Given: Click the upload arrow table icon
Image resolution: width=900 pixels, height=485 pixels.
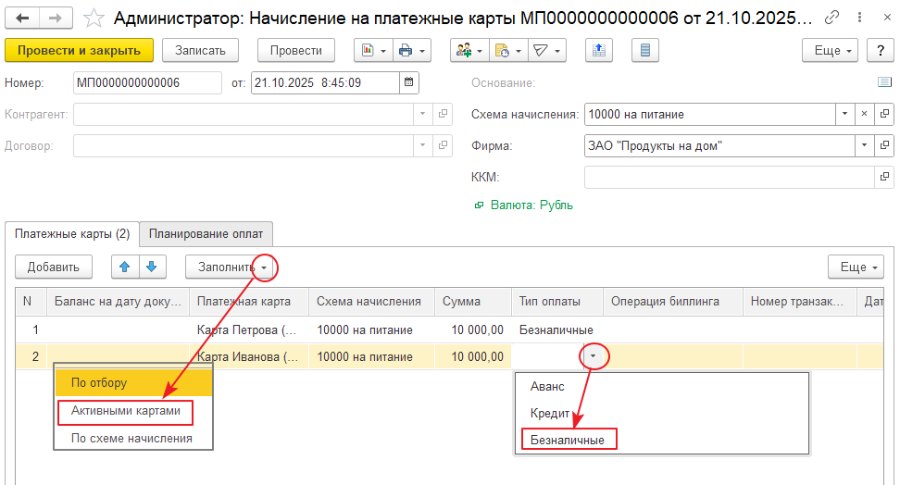Looking at the screenshot, I should click(599, 51).
